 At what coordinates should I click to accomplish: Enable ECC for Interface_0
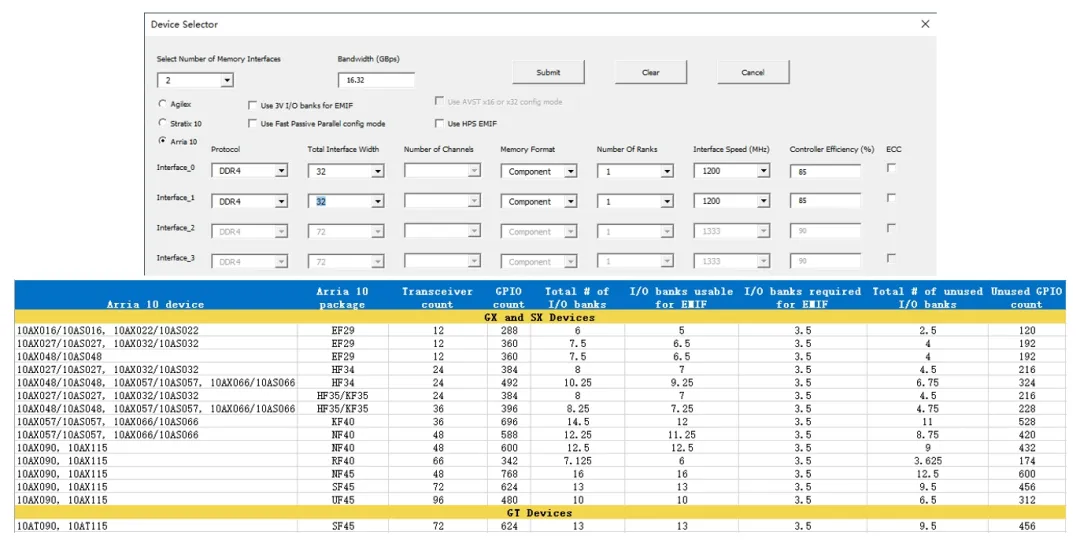coord(891,168)
